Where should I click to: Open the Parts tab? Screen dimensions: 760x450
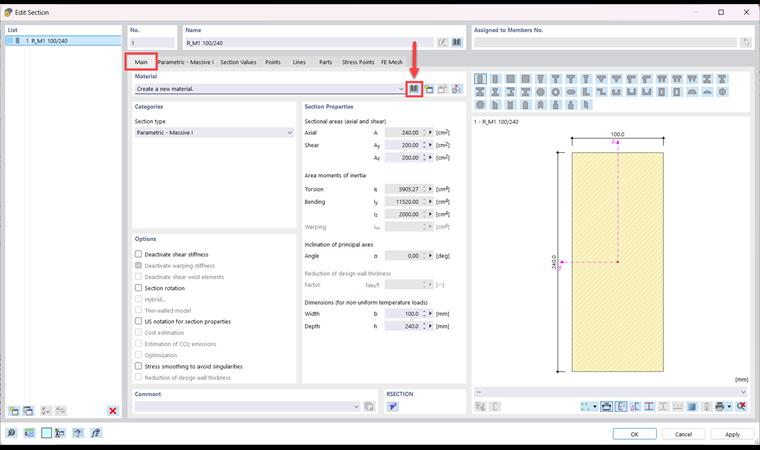pyautogui.click(x=325, y=62)
